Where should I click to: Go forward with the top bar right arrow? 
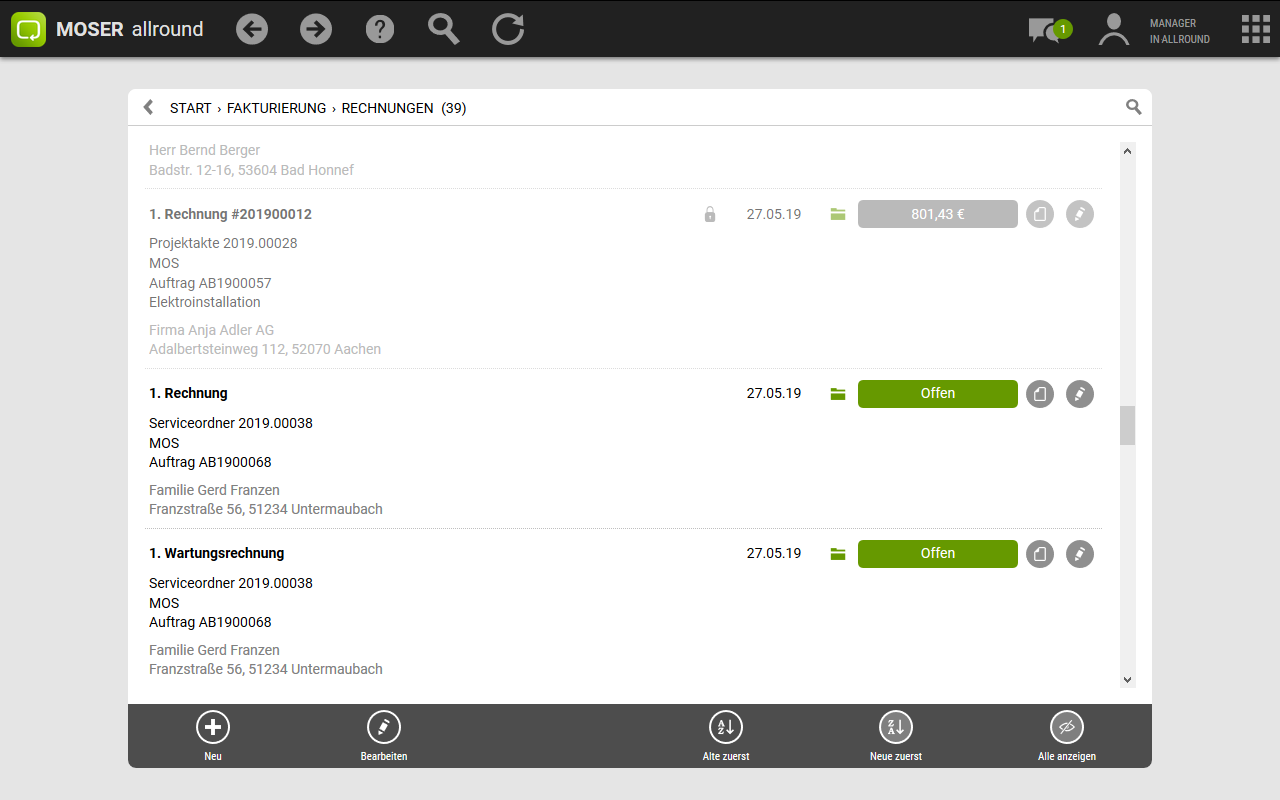coord(316,29)
